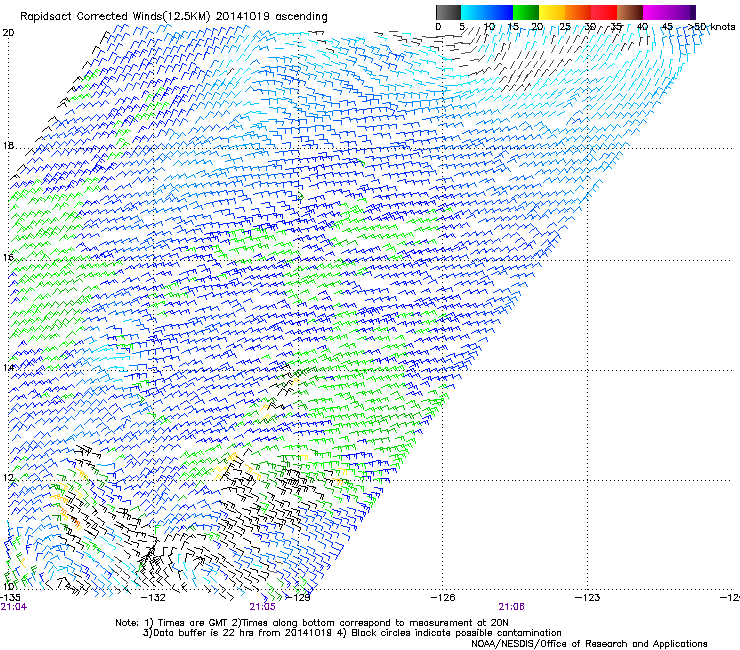This screenshot has width=740, height=650.
Task: Click longitude label '-126' on bottom axis
Action: click(x=443, y=597)
